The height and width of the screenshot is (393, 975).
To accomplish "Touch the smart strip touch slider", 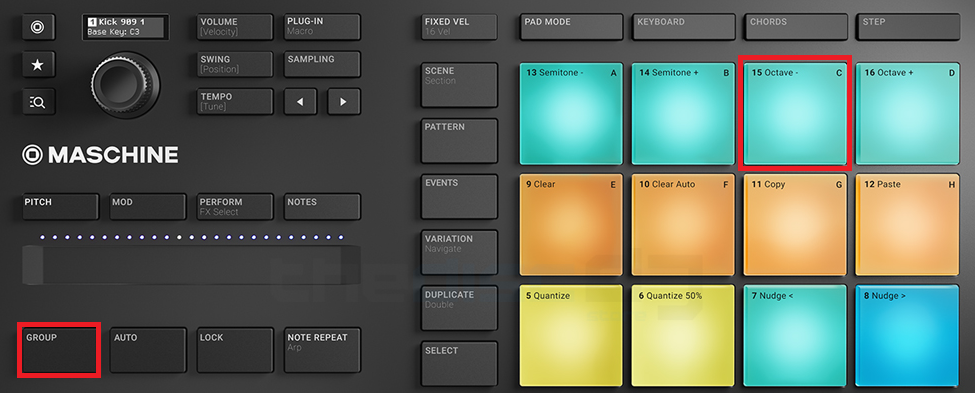I will (x=191, y=265).
